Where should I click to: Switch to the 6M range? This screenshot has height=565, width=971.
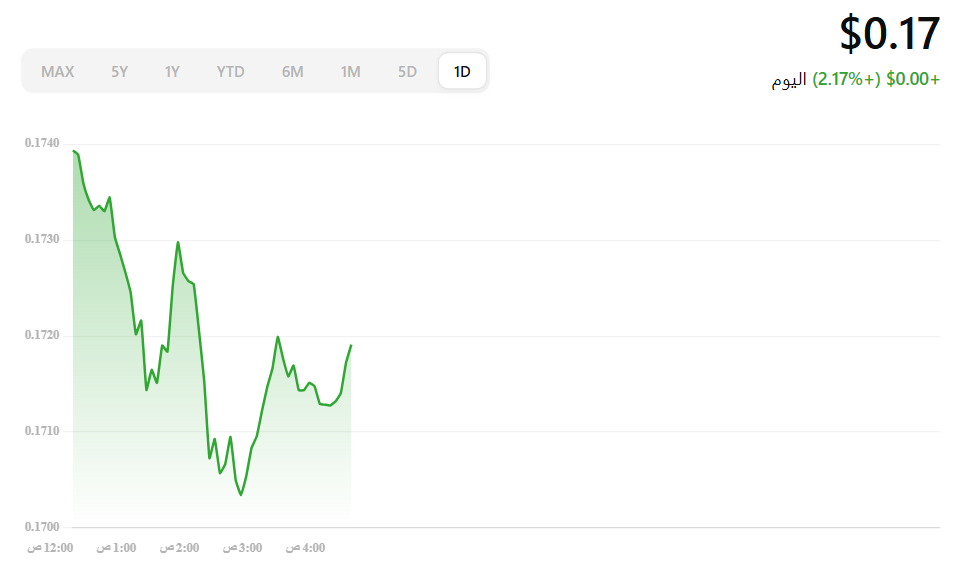[292, 71]
